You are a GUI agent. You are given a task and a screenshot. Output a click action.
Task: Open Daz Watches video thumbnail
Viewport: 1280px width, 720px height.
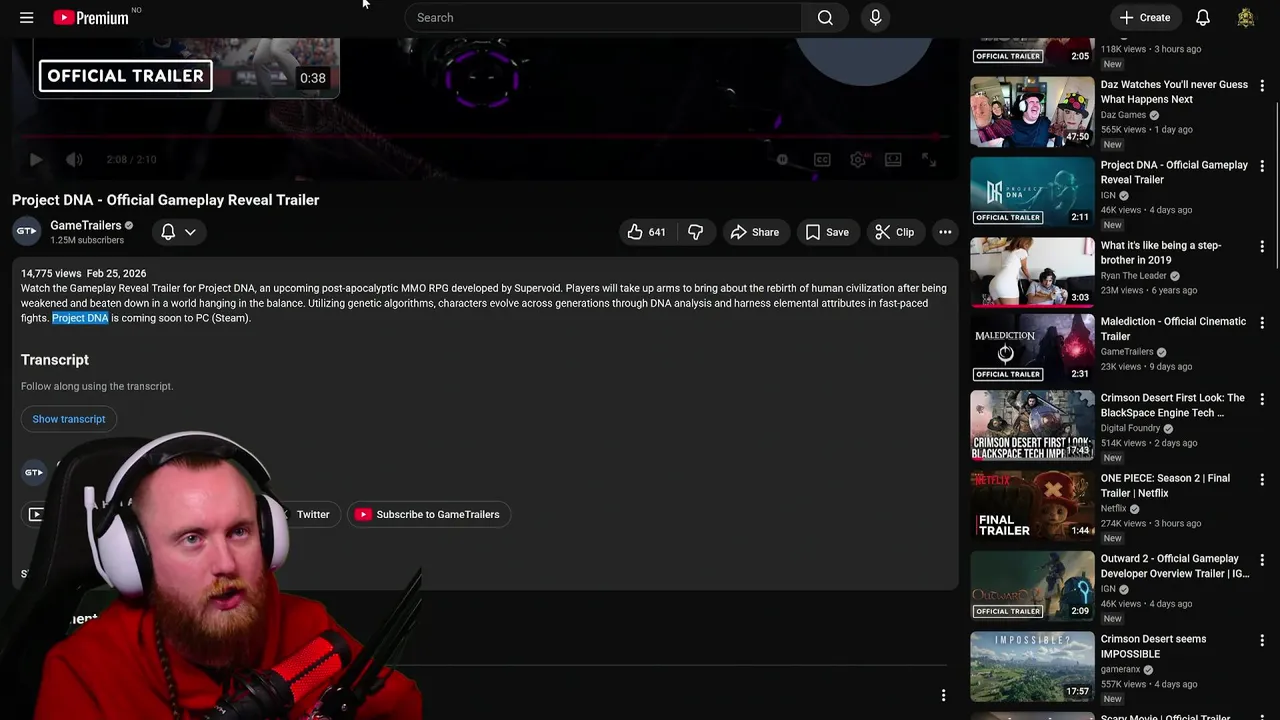[1032, 112]
